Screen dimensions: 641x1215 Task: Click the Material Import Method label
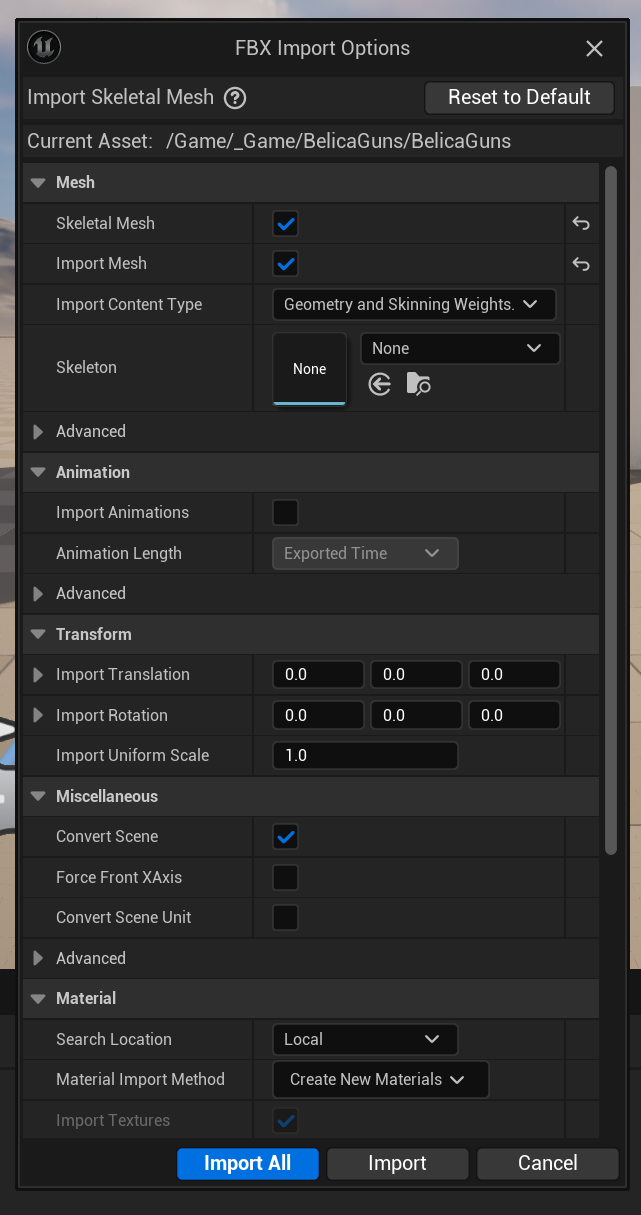point(140,1080)
